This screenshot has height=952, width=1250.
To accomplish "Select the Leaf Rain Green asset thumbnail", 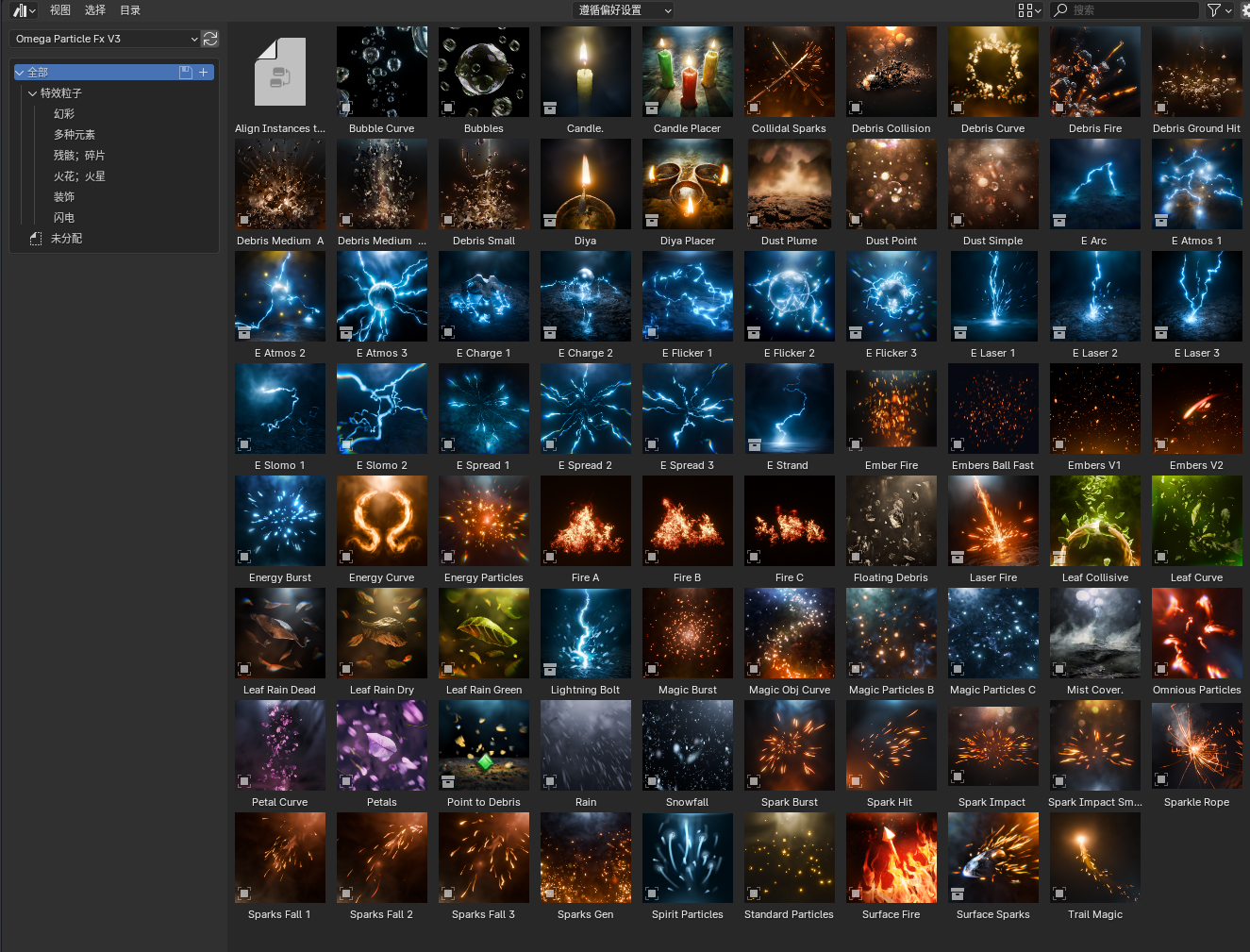I will tap(484, 633).
